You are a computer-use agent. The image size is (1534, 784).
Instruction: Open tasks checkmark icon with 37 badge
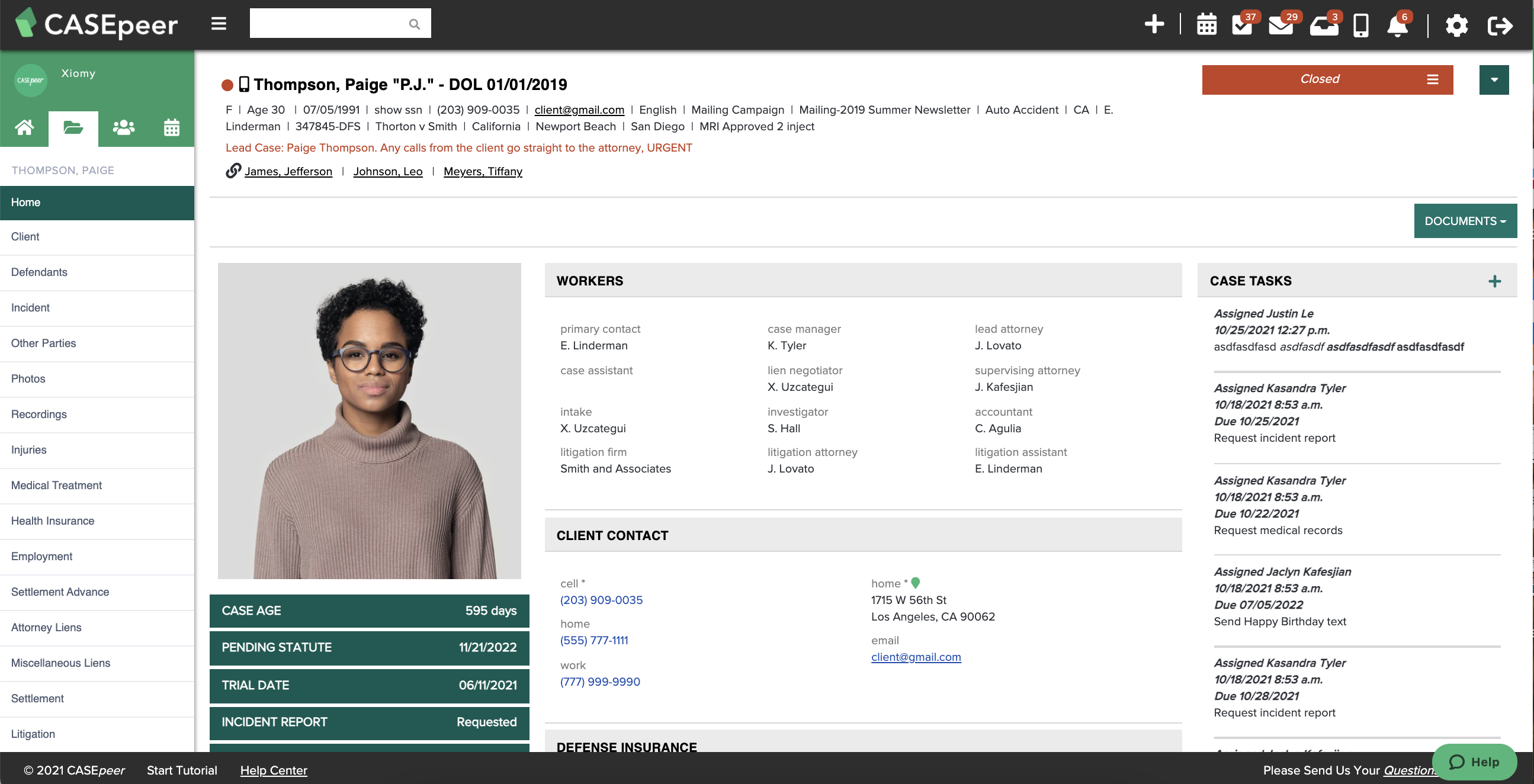tap(1243, 24)
